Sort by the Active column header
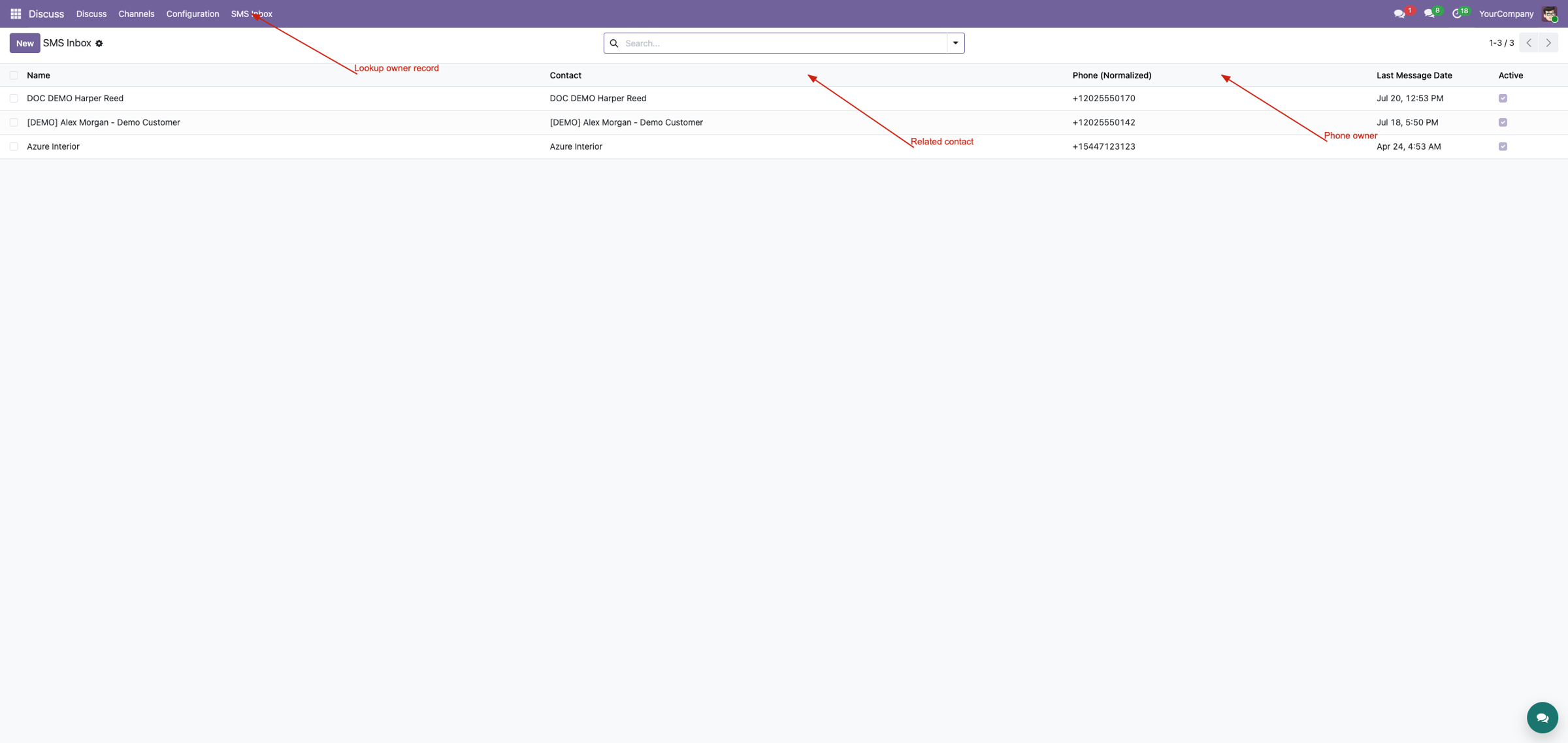Viewport: 1568px width, 743px height. tap(1511, 76)
